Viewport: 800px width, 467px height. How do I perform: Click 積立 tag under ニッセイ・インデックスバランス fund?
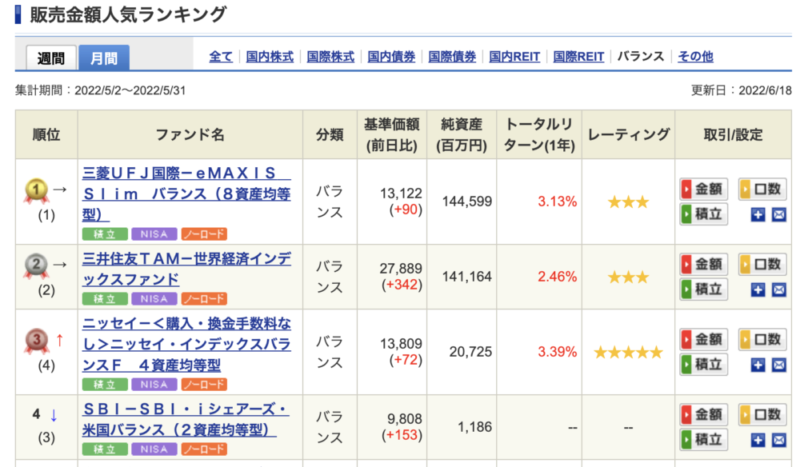[x=105, y=384]
